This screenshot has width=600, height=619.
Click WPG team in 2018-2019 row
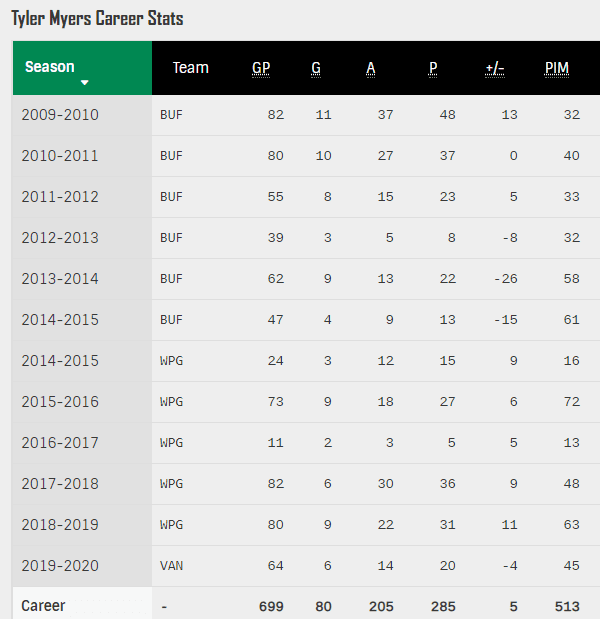point(172,525)
